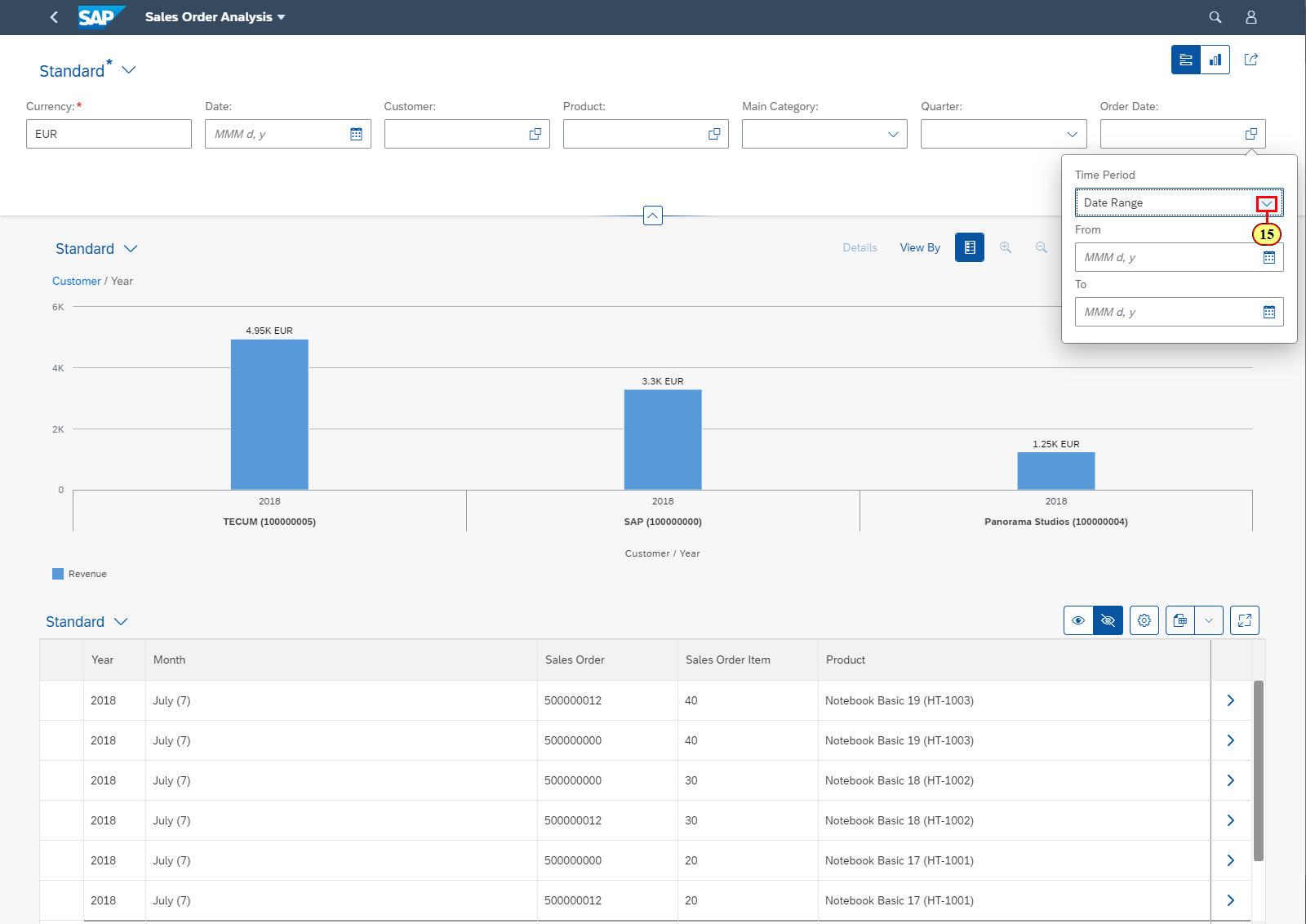Click the View By button
Image resolution: width=1306 pixels, height=924 pixels.
pos(920,247)
